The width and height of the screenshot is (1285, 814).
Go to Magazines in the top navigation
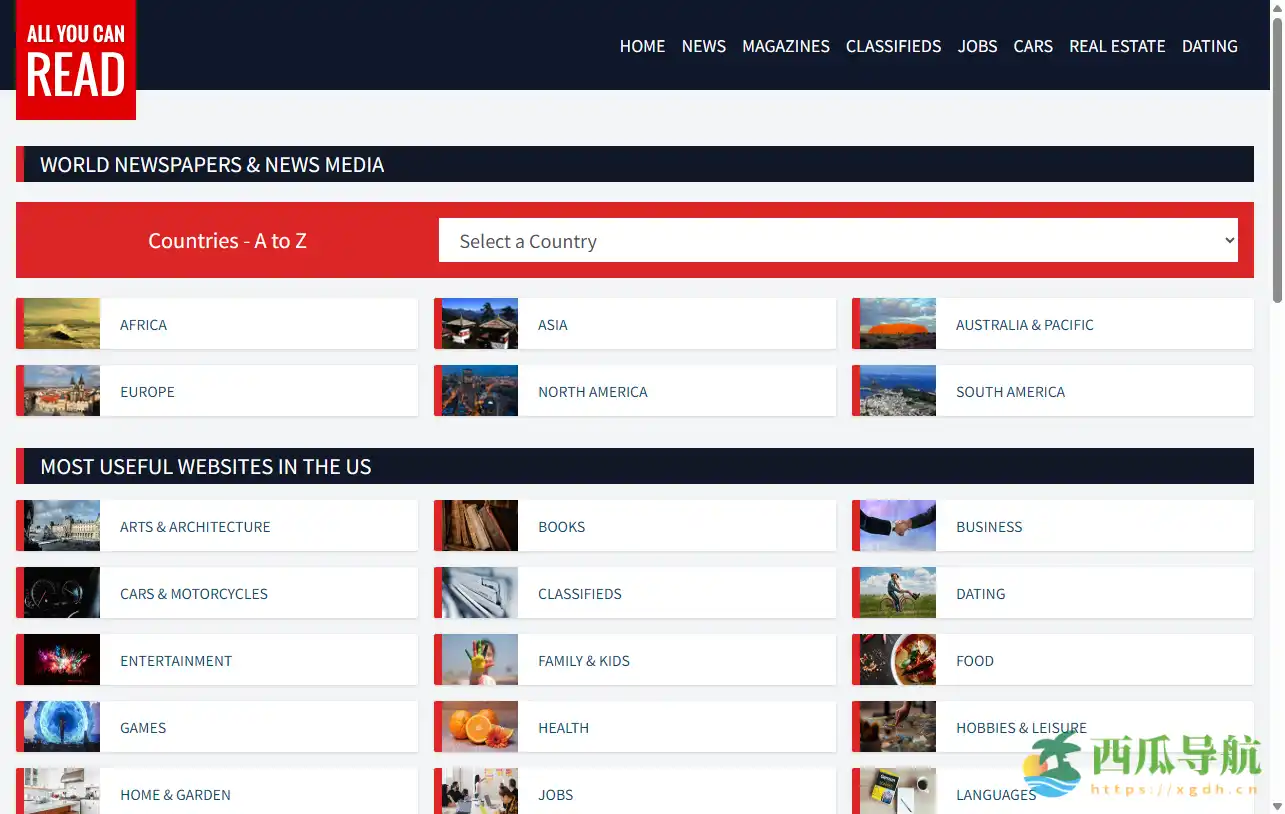coord(785,46)
